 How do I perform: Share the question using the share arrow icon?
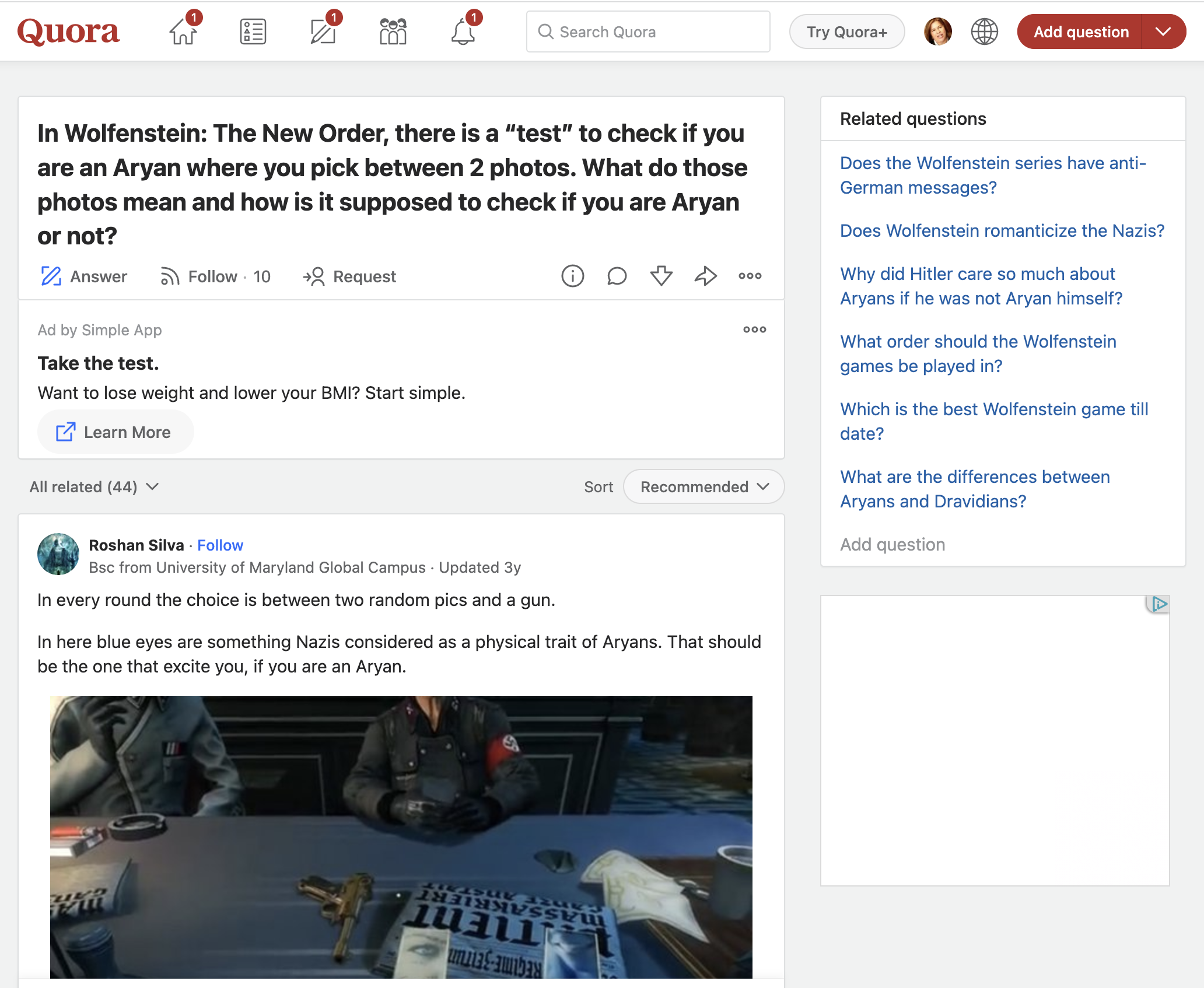coord(705,276)
